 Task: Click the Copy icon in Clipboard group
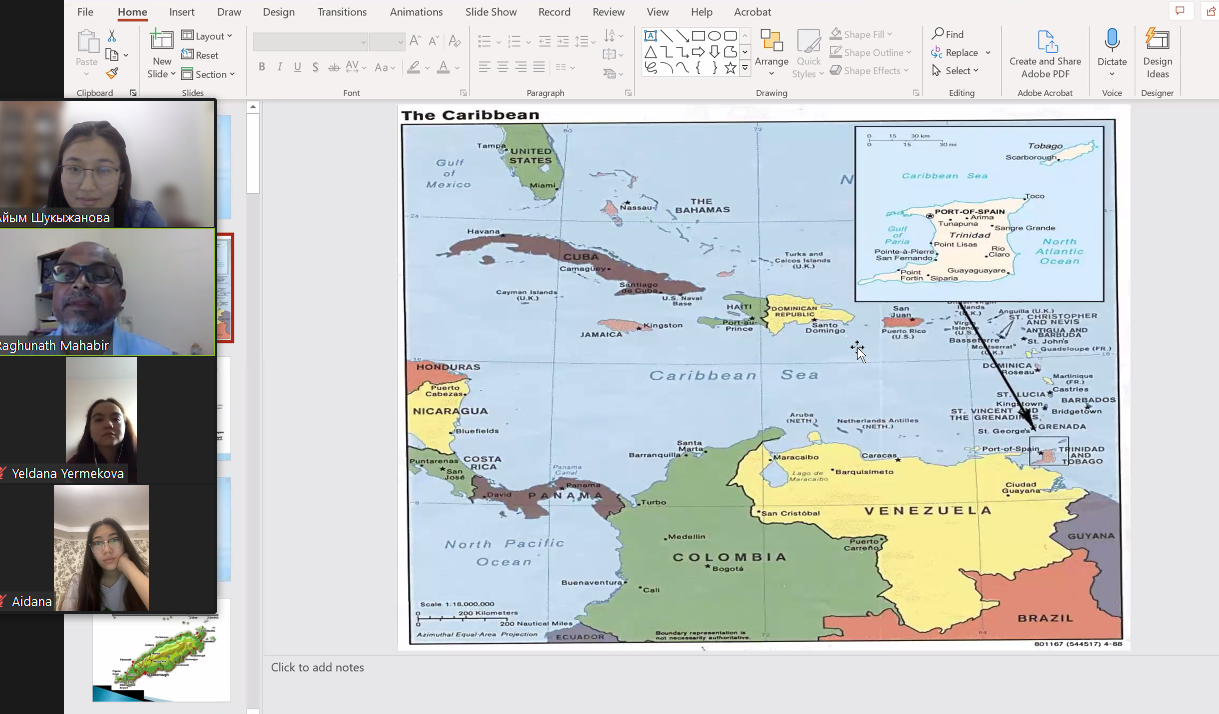[x=111, y=55]
